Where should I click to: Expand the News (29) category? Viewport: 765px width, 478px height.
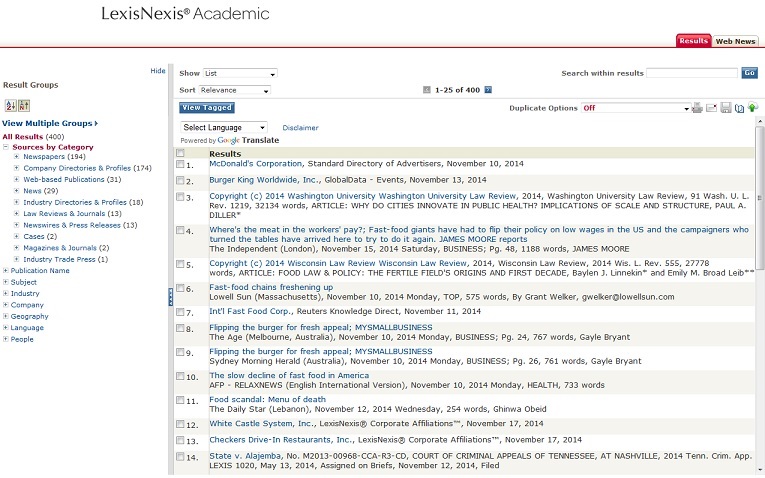pyautogui.click(x=16, y=191)
